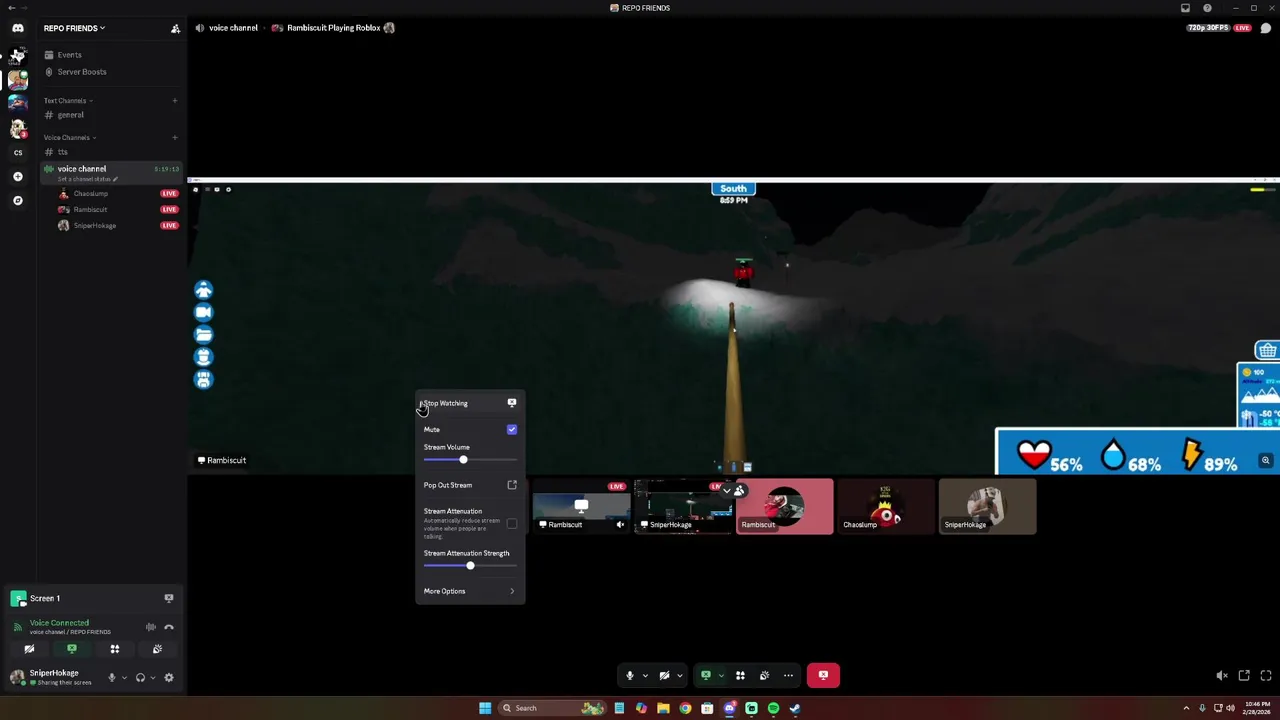Deafen with headphones icon in user panel
The image size is (1280, 720).
[x=140, y=677]
